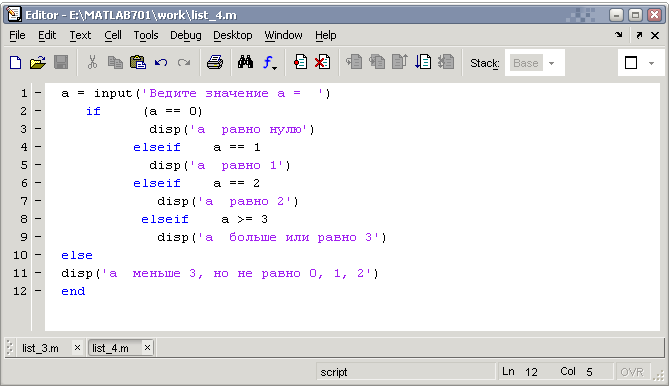Click the Step Out debug icon
Image resolution: width=669 pixels, height=386 pixels.
[400, 63]
